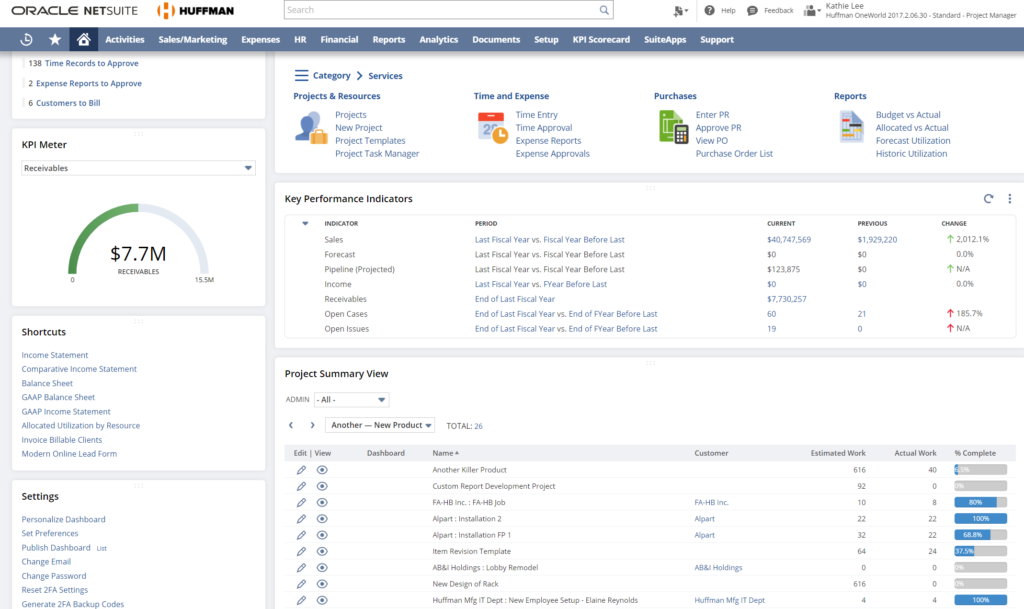The image size is (1024, 609).
Task: Open the Reports menu in navigation bar
Action: click(389, 40)
